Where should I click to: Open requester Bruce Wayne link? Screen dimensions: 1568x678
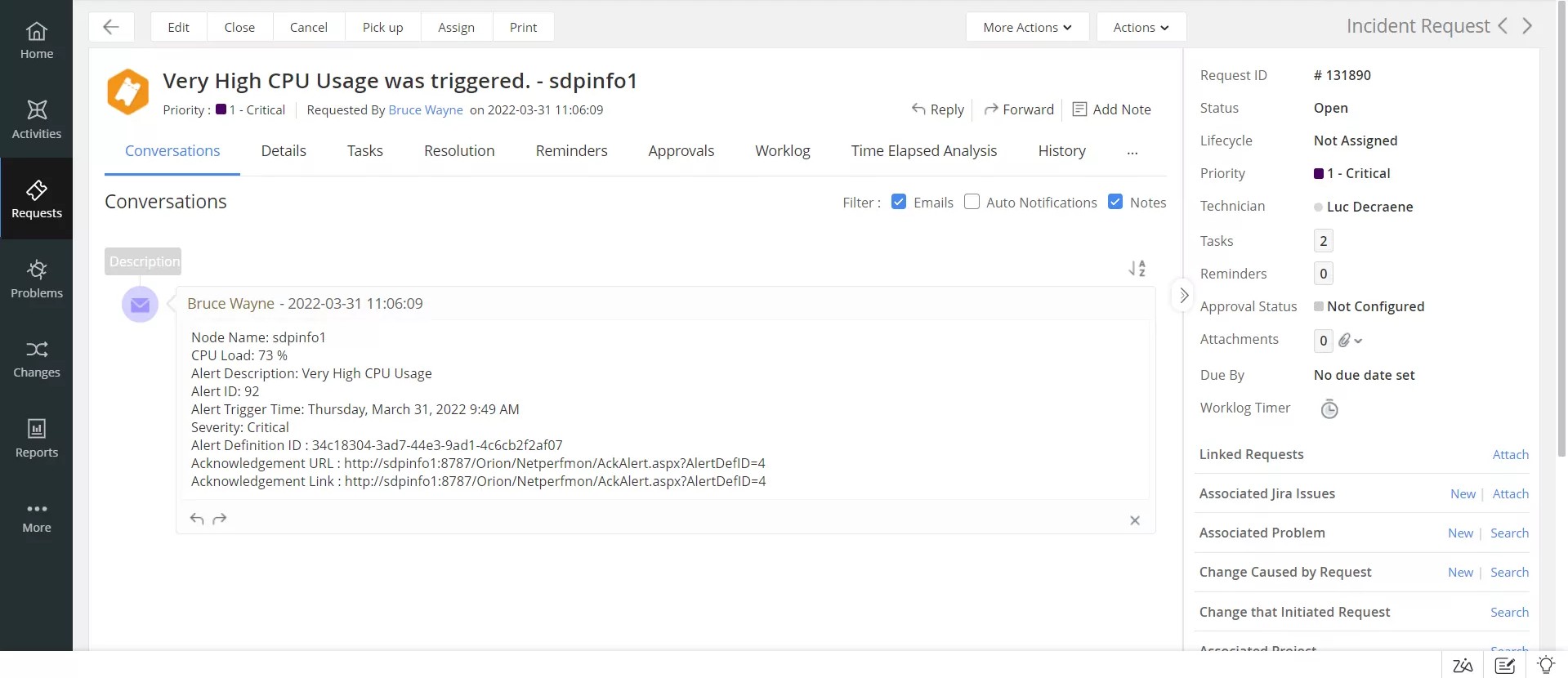tap(426, 110)
